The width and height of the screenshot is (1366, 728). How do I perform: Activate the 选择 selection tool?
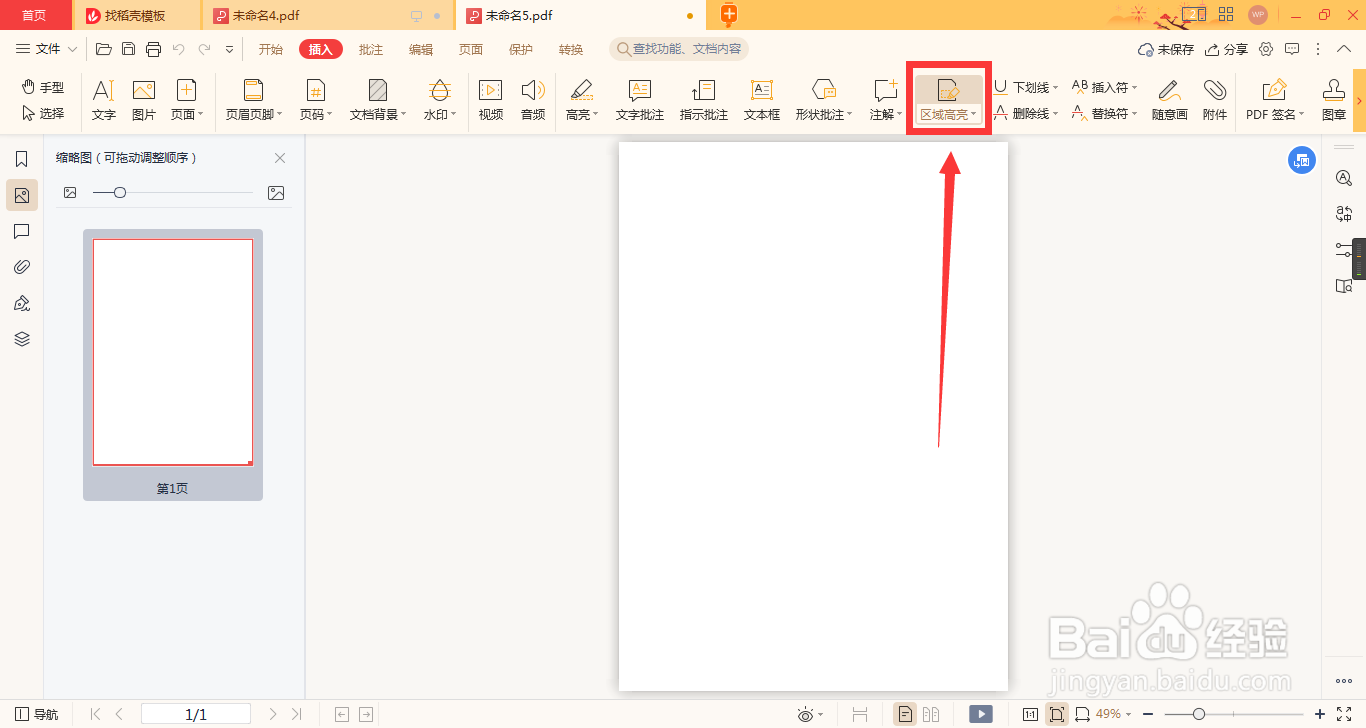pyautogui.click(x=43, y=114)
